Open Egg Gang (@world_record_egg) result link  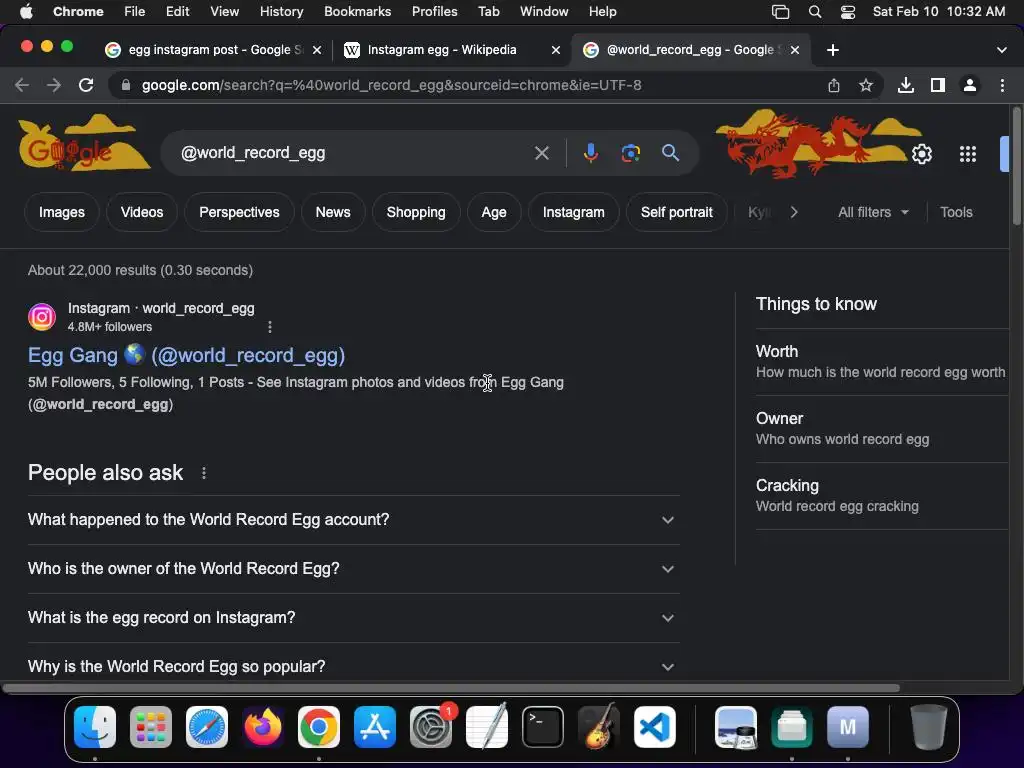coord(186,355)
